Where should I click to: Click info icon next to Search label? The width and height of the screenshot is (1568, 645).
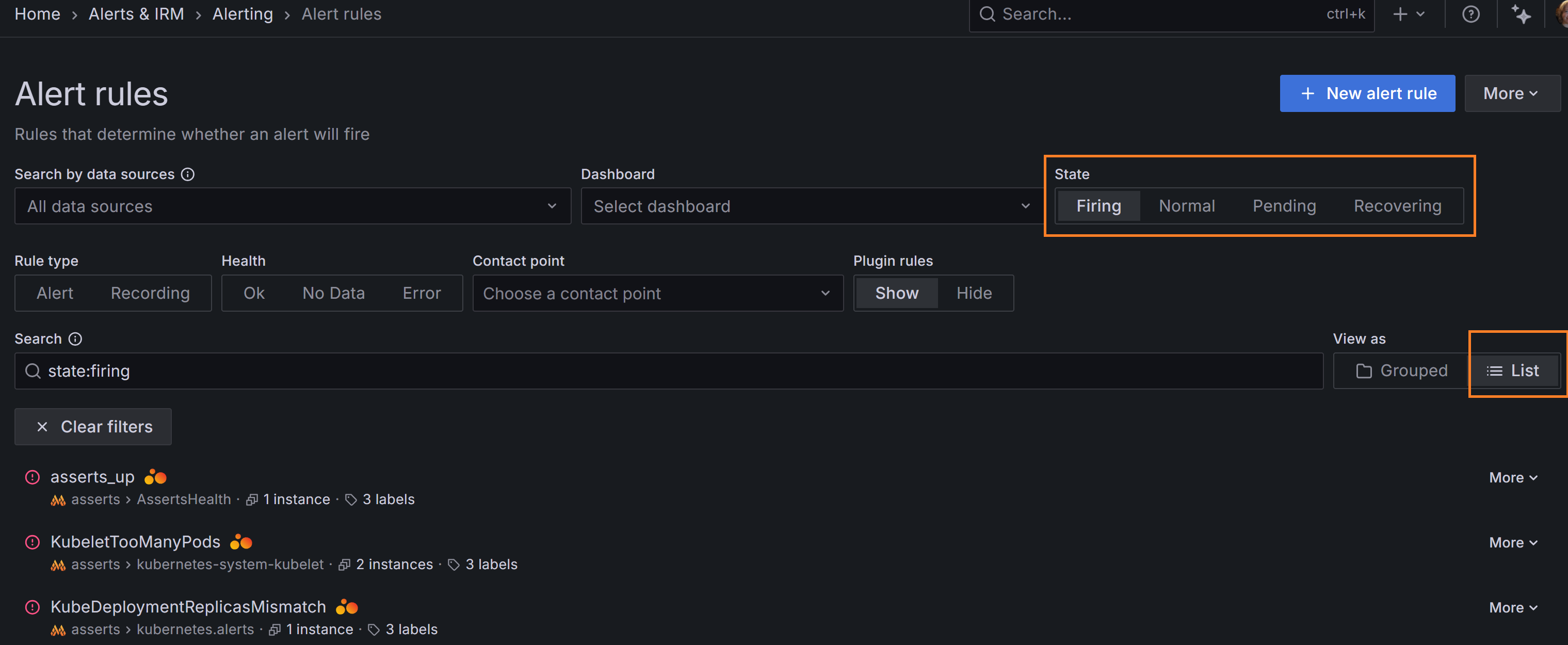pos(75,339)
